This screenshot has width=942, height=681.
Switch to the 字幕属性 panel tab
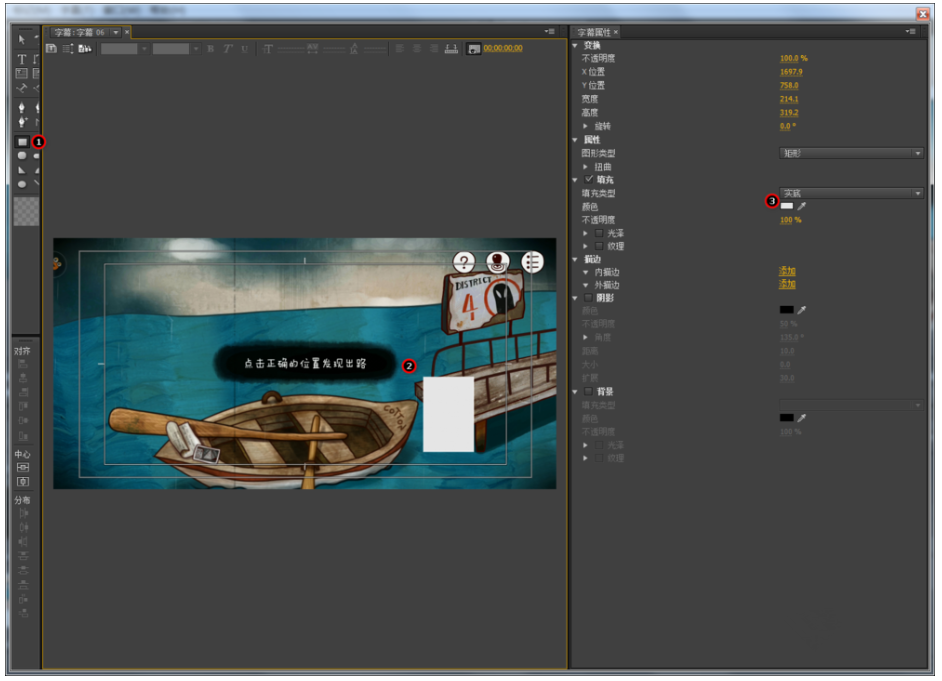click(x=594, y=32)
